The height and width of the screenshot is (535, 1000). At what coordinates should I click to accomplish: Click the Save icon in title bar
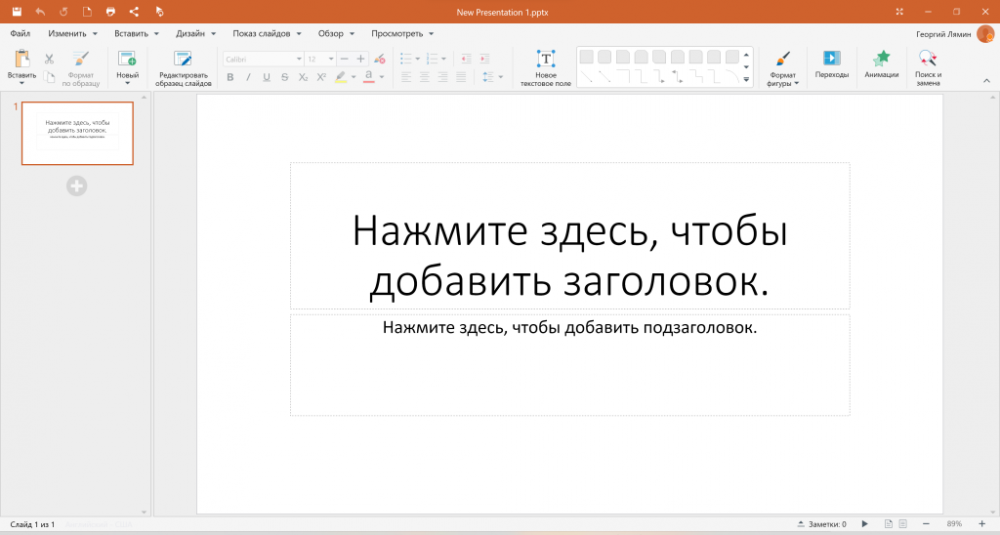pos(16,11)
